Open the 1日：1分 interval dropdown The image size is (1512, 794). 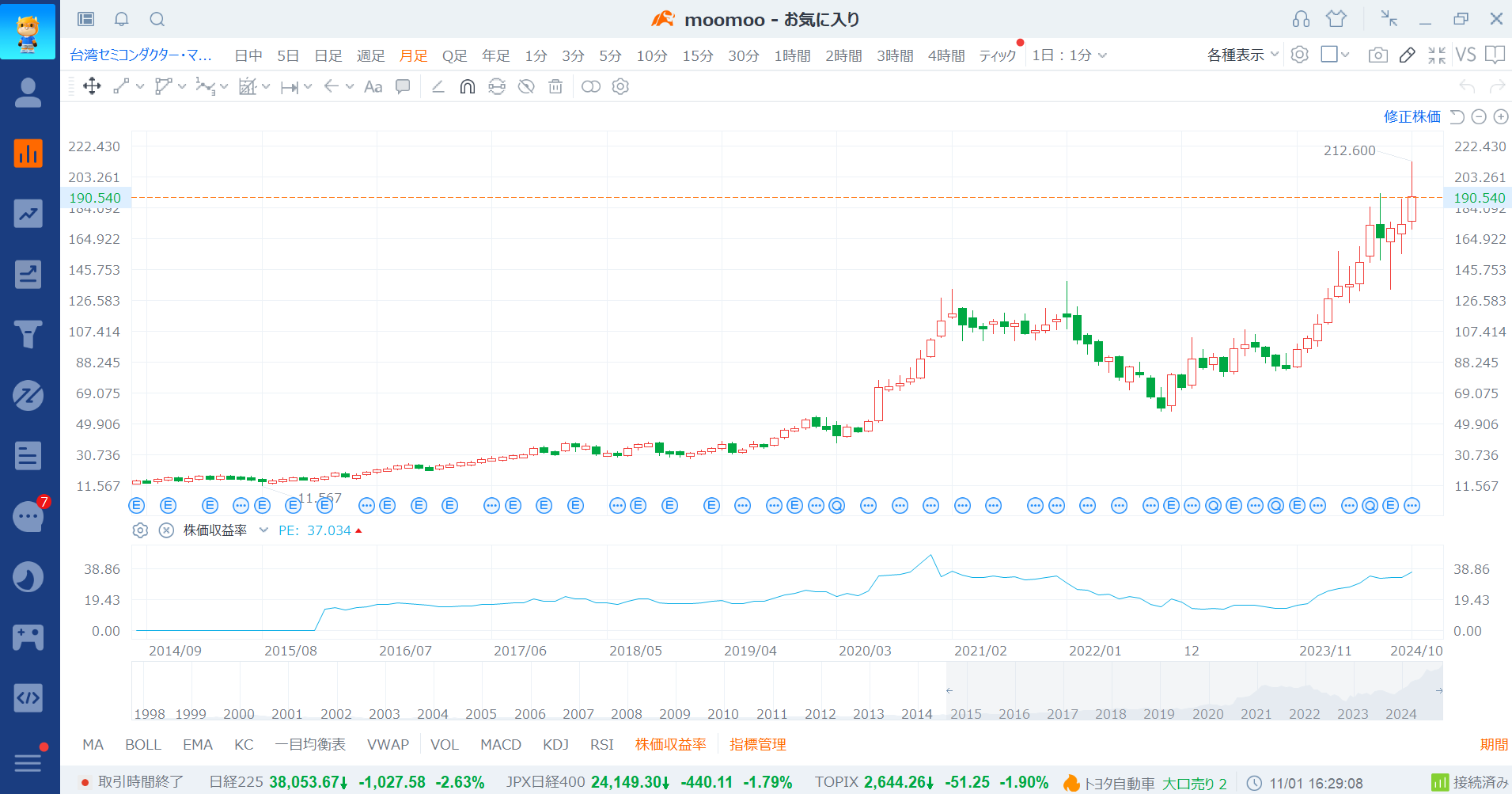click(1068, 55)
